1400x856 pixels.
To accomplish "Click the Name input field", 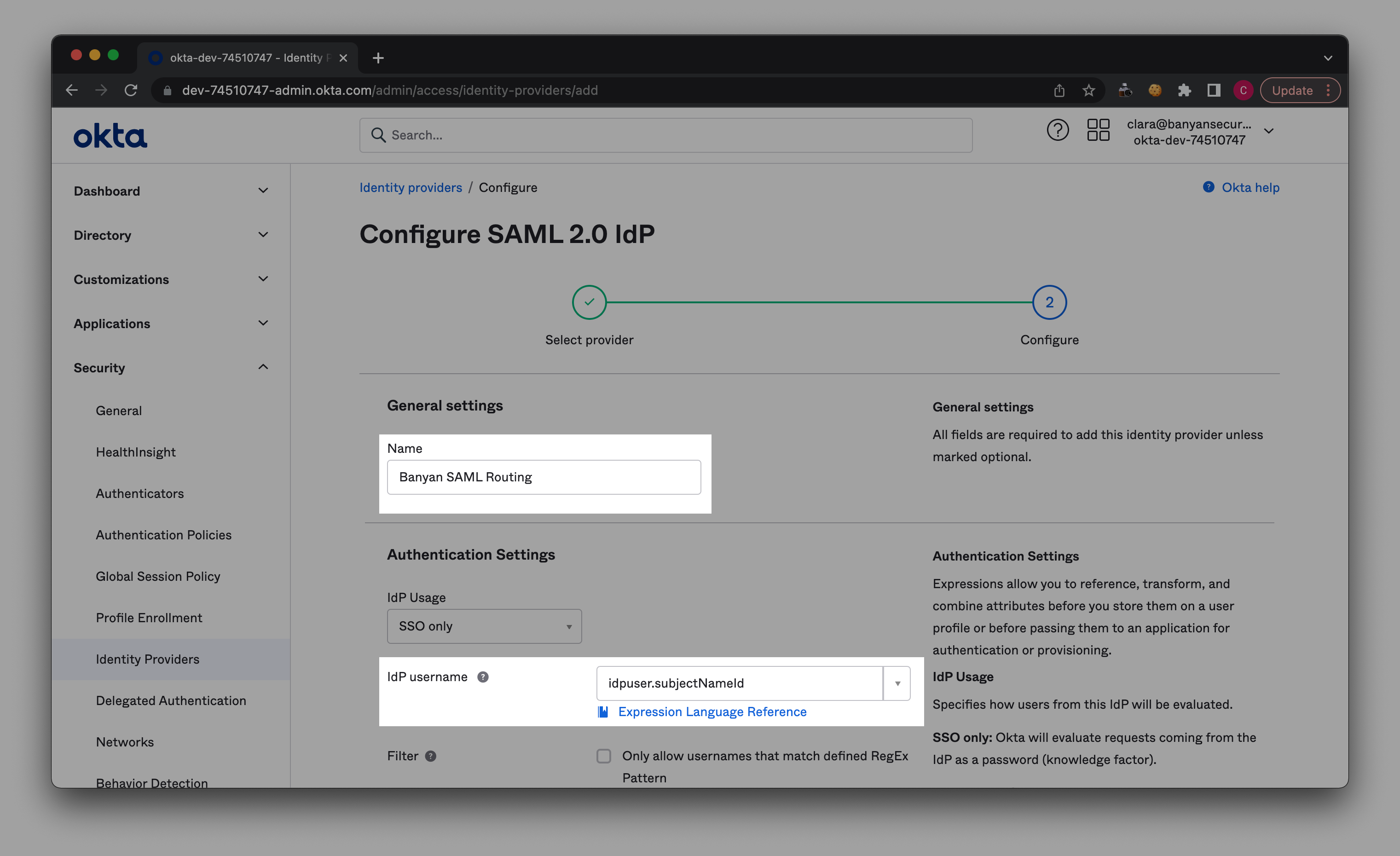I will tap(544, 477).
